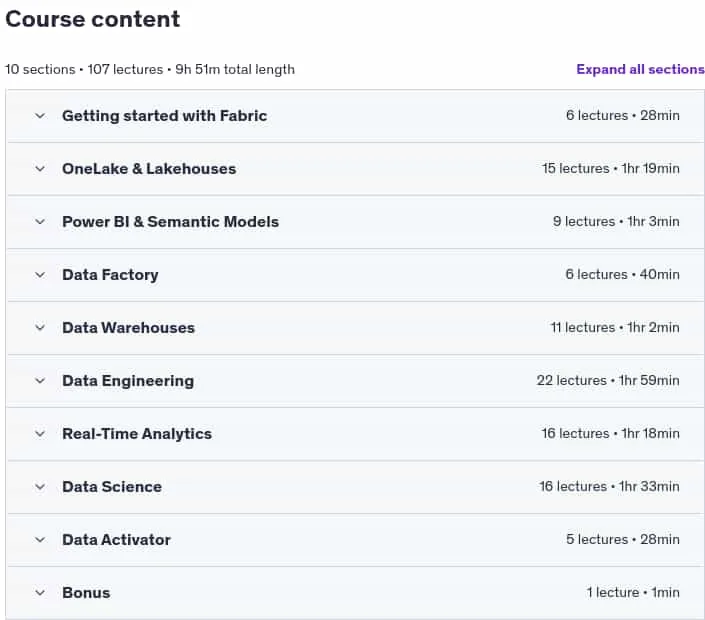Expand the Data Science chevron arrow

point(40,487)
